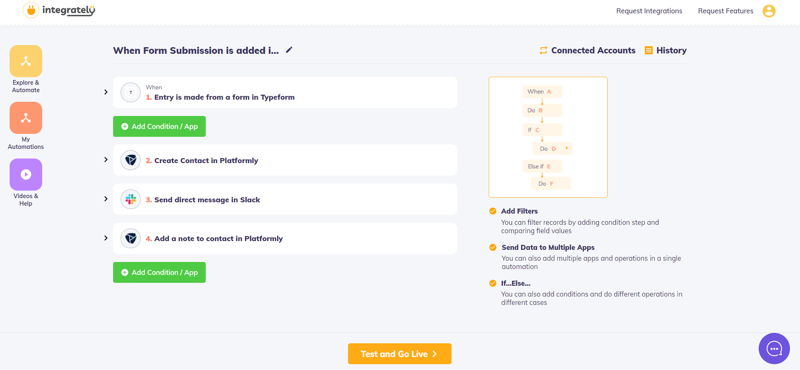800x370 pixels.
Task: Click the upper Add Condition / App button
Action: click(x=159, y=127)
